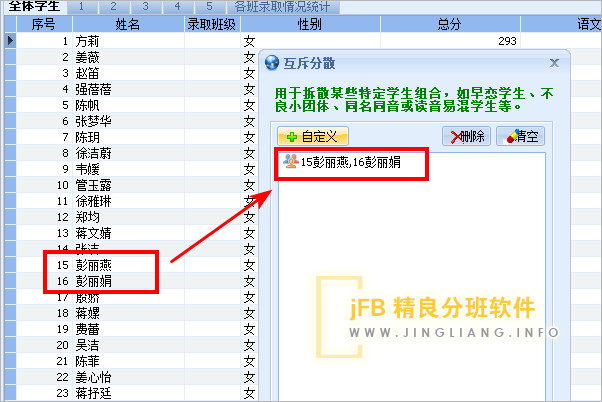
Task: Select student 徐洁蔚
Action: 93,153
